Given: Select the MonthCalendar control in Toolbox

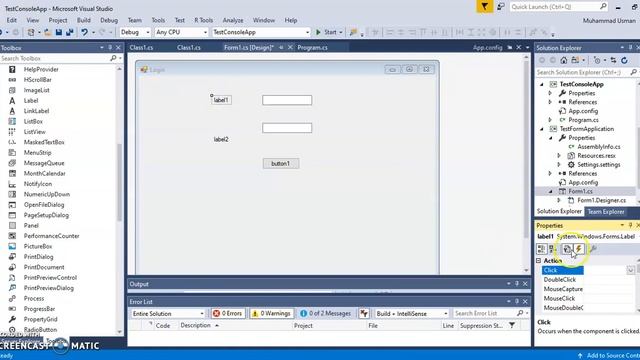Looking at the screenshot, I should [44, 173].
